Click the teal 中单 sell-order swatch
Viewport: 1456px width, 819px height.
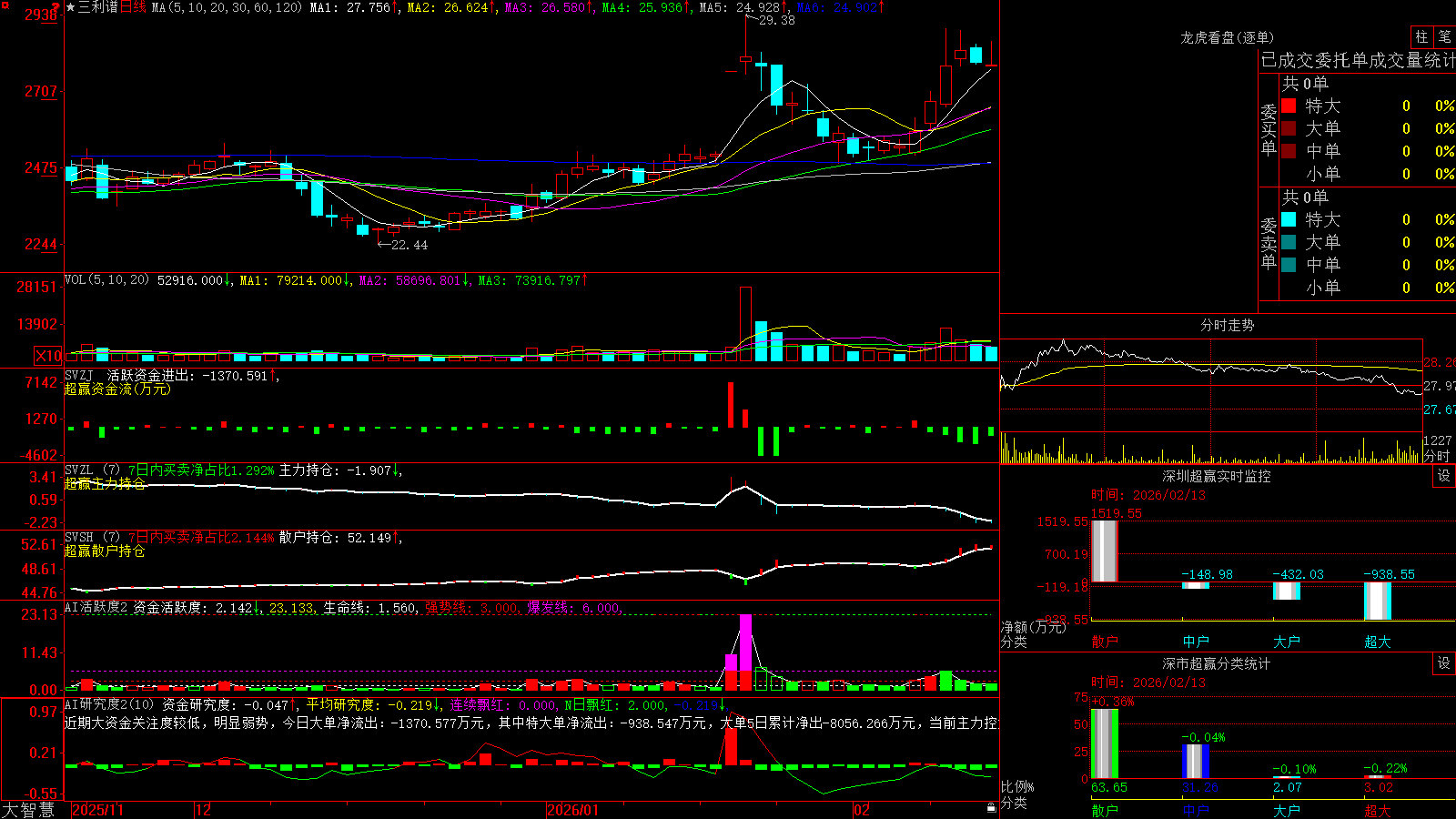pos(1289,265)
